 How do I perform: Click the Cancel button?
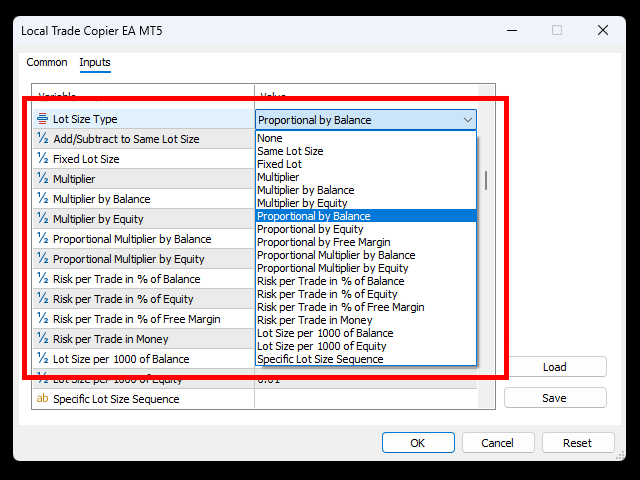tap(498, 443)
